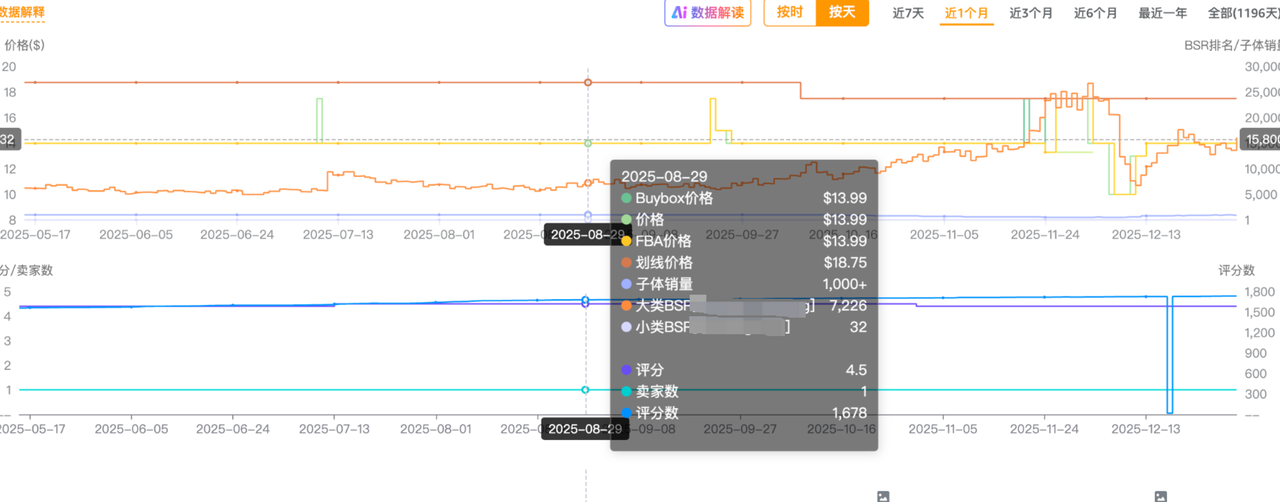Click the purple 评分 legend dot in tooltip
The width and height of the screenshot is (1280, 502).
[626, 370]
